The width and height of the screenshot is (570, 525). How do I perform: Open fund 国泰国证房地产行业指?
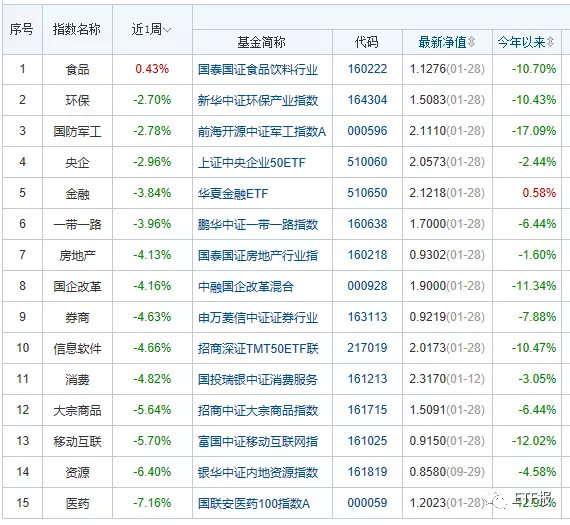point(258,255)
